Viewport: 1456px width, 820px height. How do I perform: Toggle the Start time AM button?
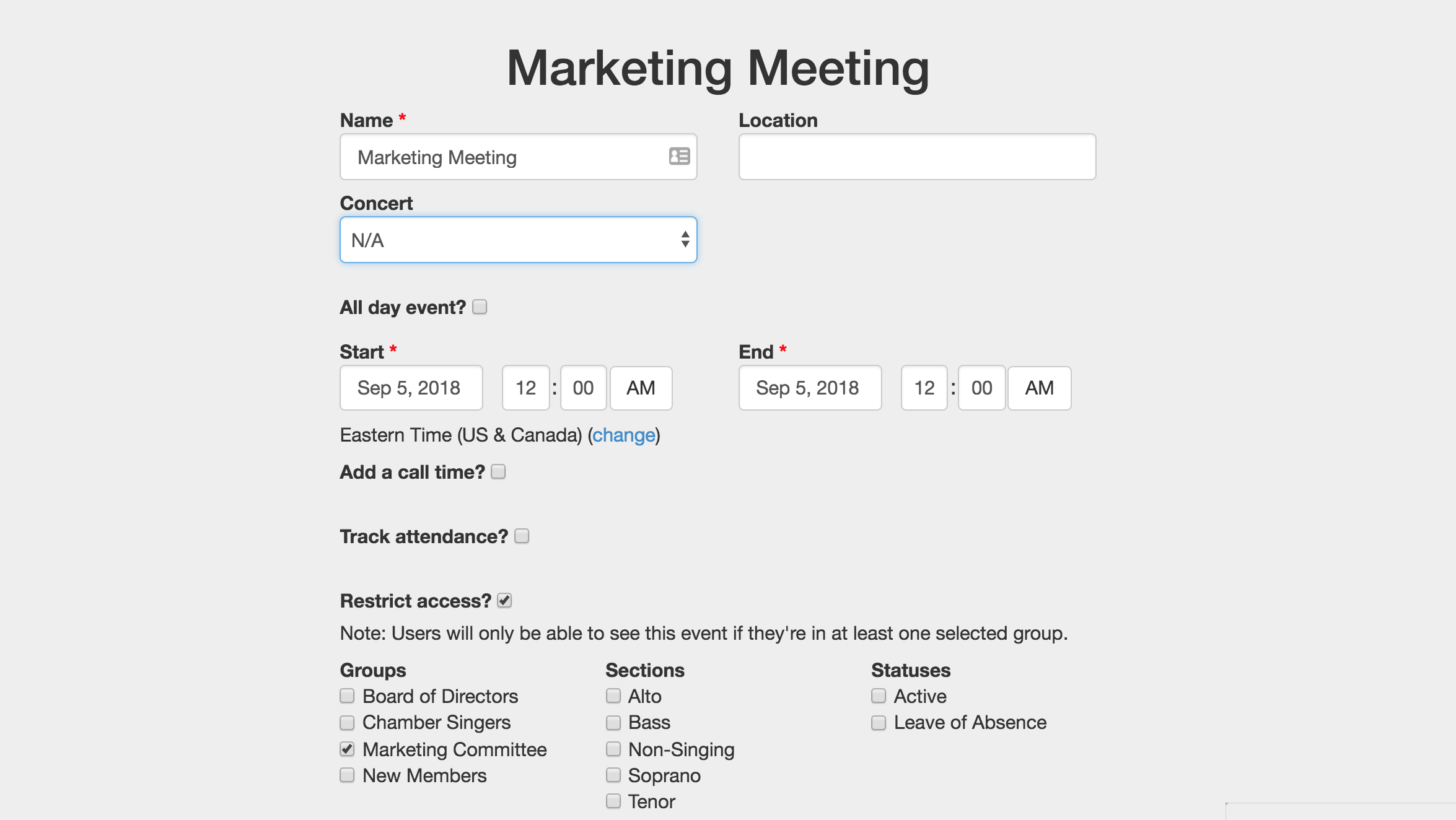(x=641, y=388)
